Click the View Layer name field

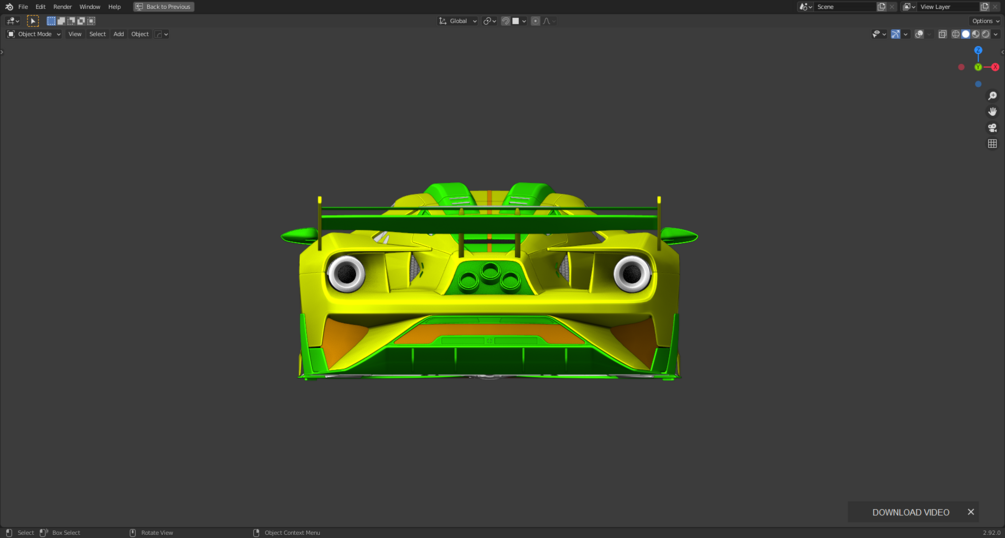pyautogui.click(x=948, y=6)
